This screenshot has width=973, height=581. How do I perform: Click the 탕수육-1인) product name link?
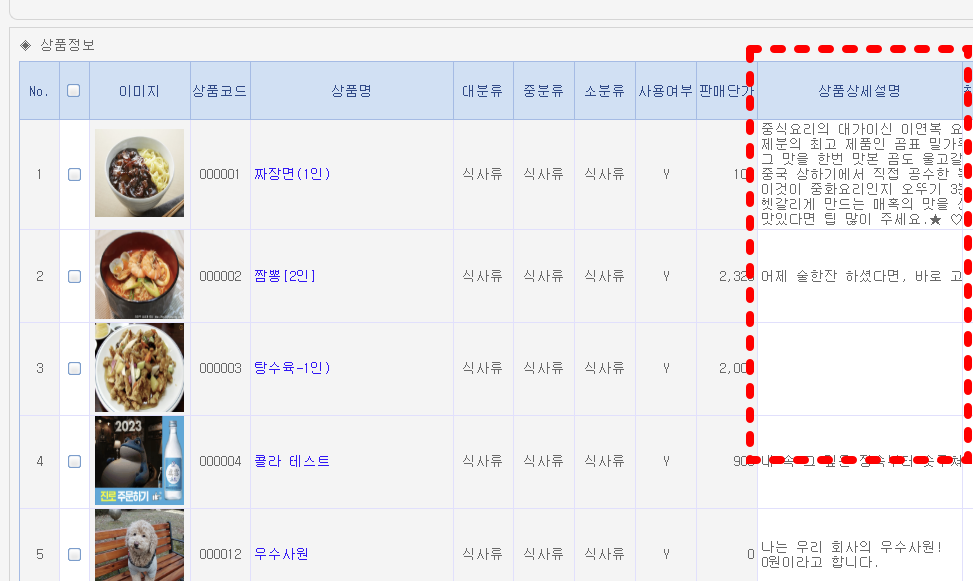[292, 368]
